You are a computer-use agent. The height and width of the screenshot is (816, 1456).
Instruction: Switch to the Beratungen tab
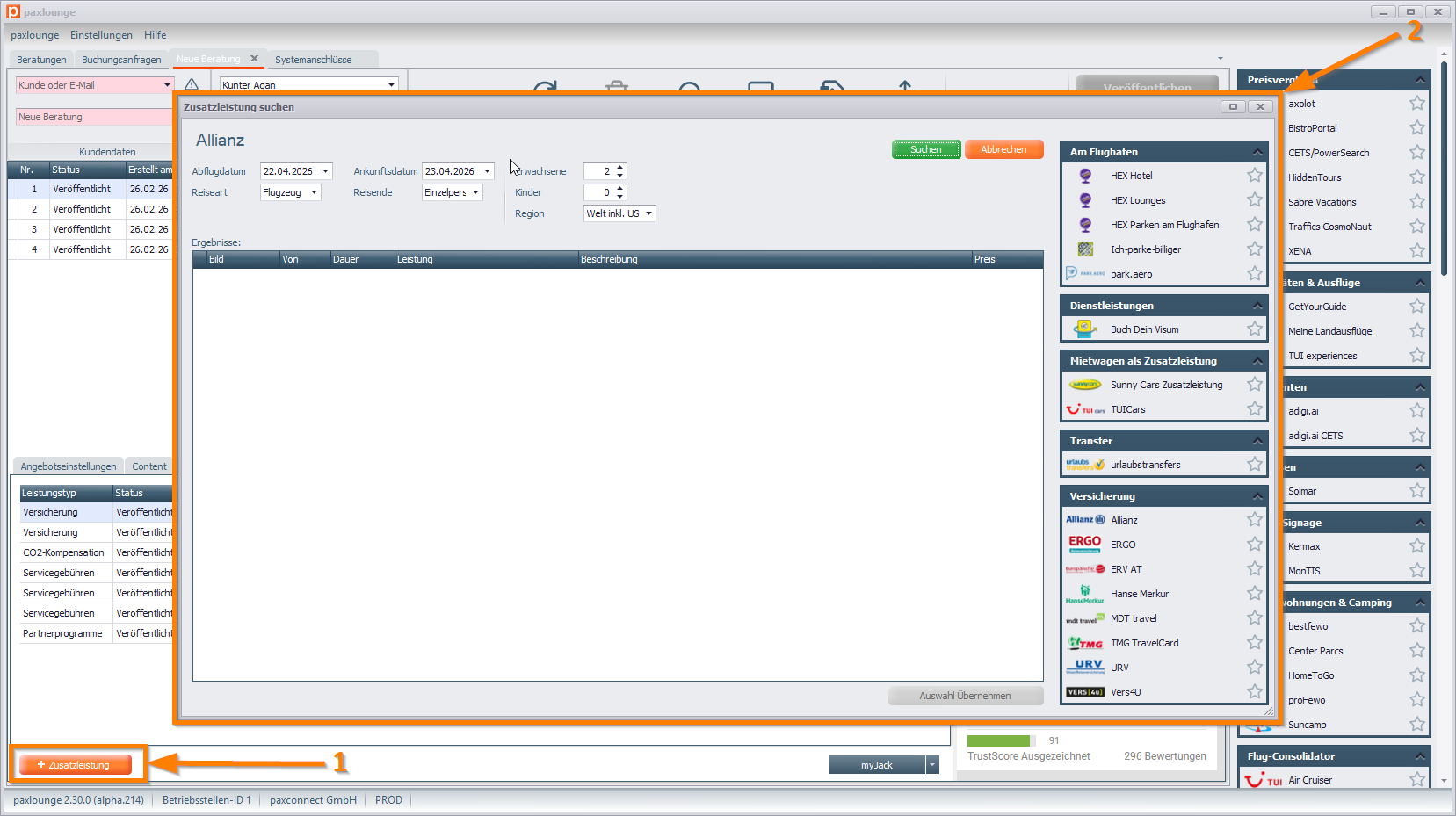pos(41,60)
